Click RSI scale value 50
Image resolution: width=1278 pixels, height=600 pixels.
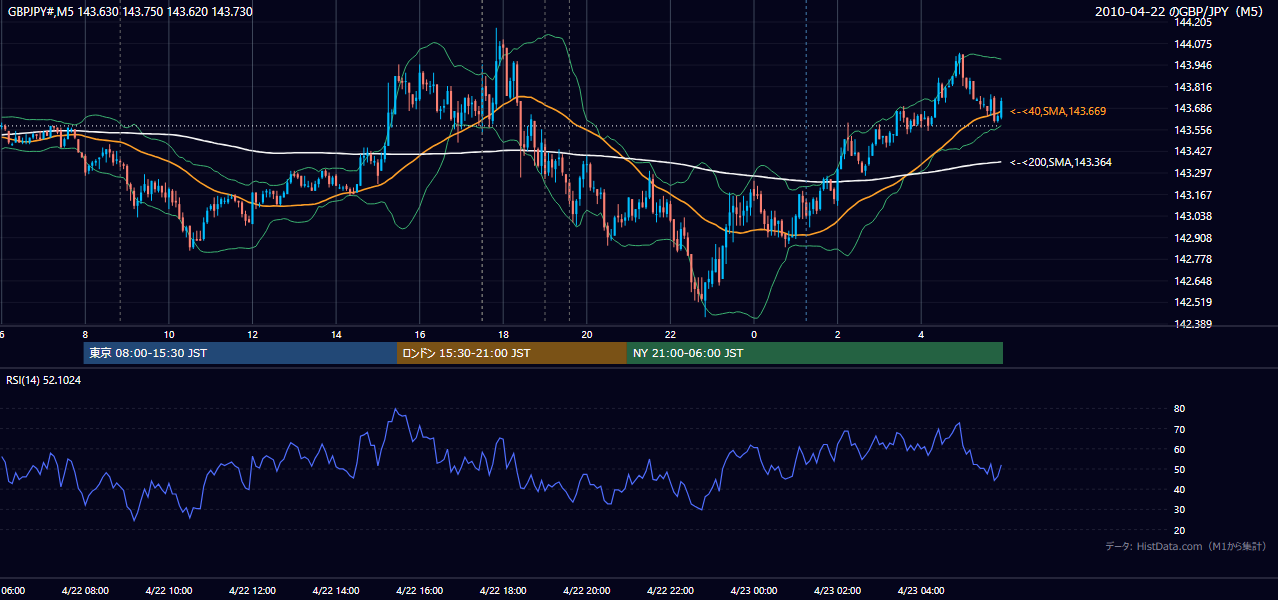(x=1179, y=469)
